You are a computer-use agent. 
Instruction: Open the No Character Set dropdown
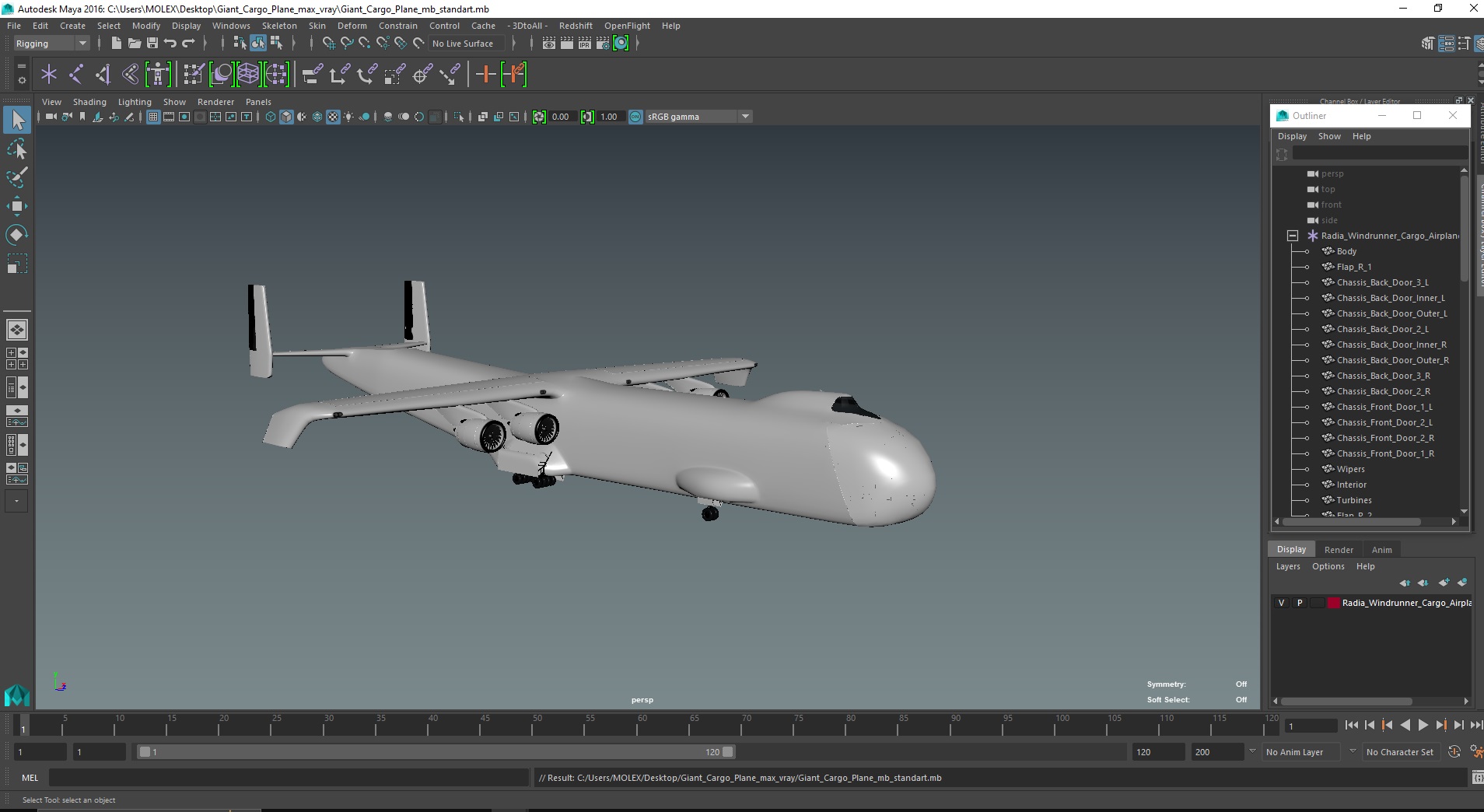[x=1401, y=752]
